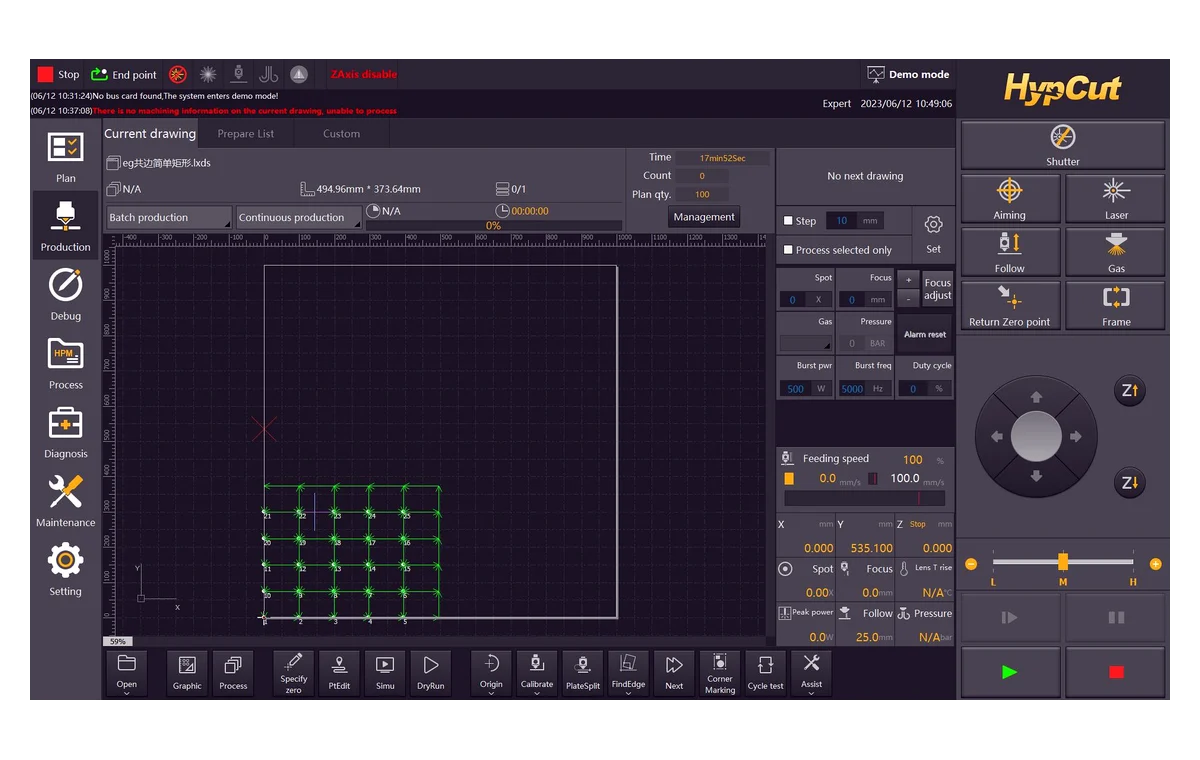Click the focus minus button
This screenshot has height=760, width=1200.
coord(908,299)
